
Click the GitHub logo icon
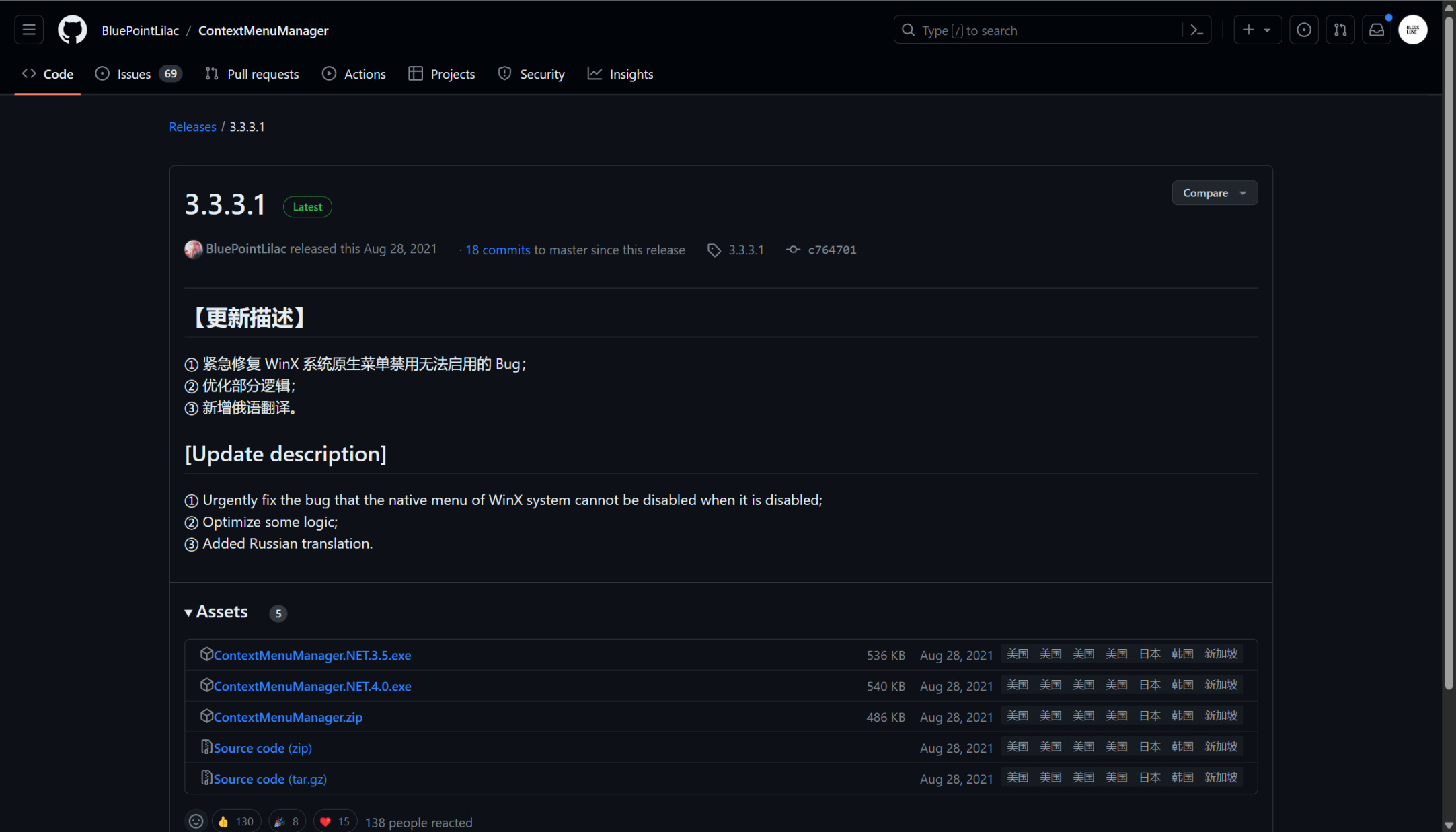coord(73,30)
